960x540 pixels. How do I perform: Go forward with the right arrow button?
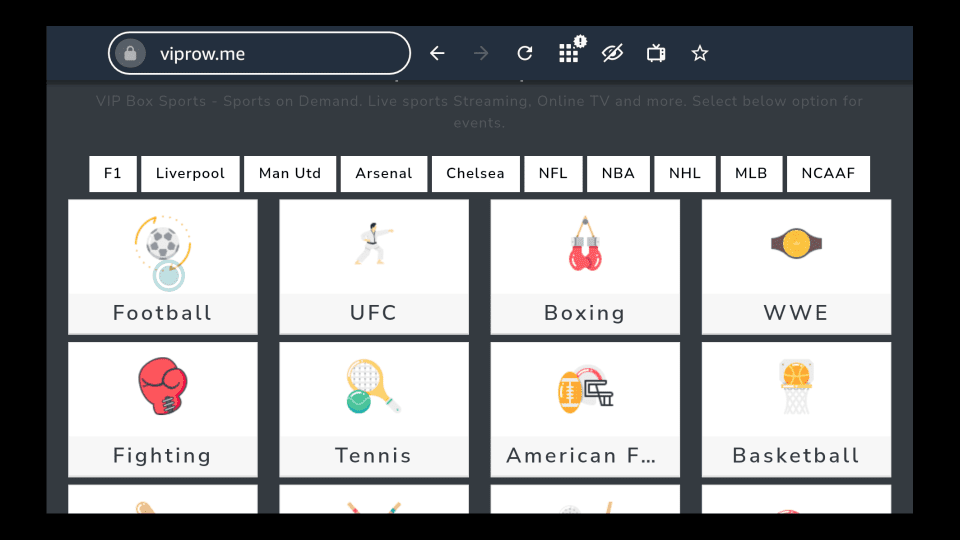481,53
